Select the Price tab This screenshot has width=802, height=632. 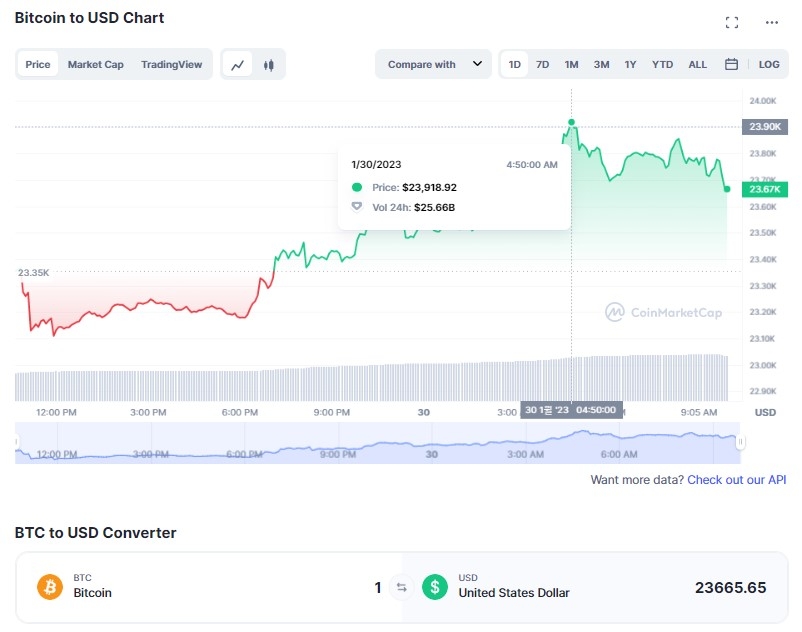(x=38, y=65)
